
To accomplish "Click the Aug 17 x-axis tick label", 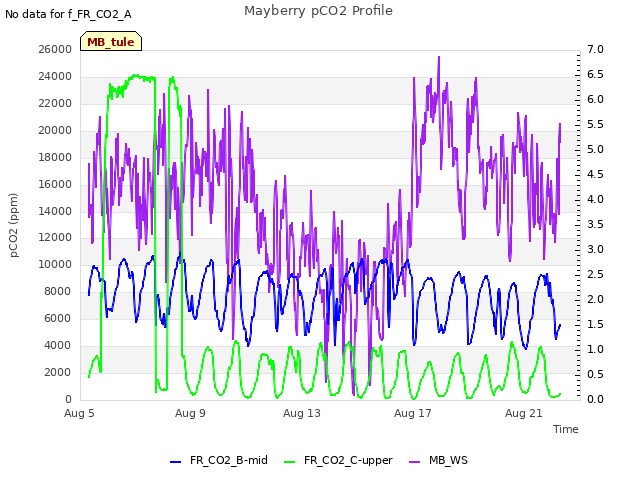I will (x=413, y=413).
